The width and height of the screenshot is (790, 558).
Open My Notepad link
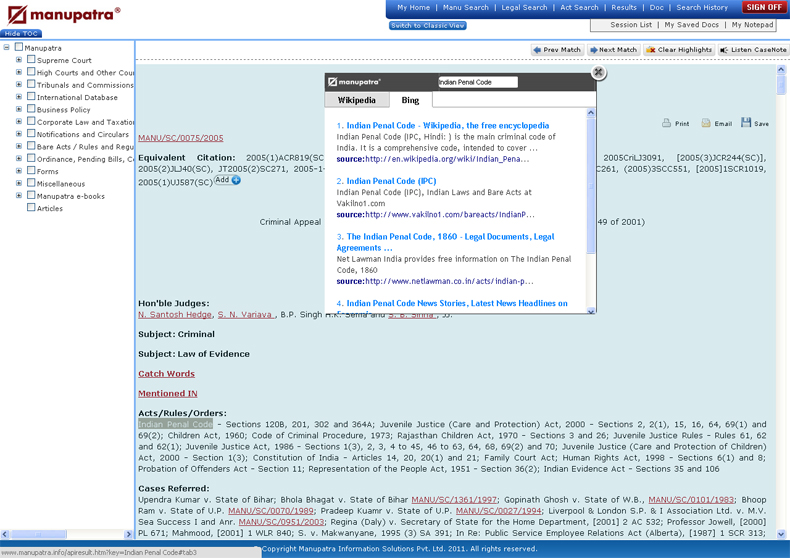point(752,25)
